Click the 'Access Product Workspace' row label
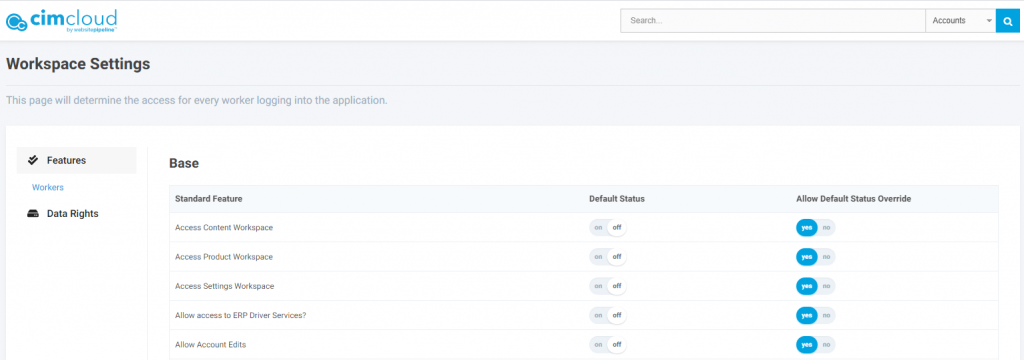Viewport: 1024px width, 360px height. [x=224, y=257]
